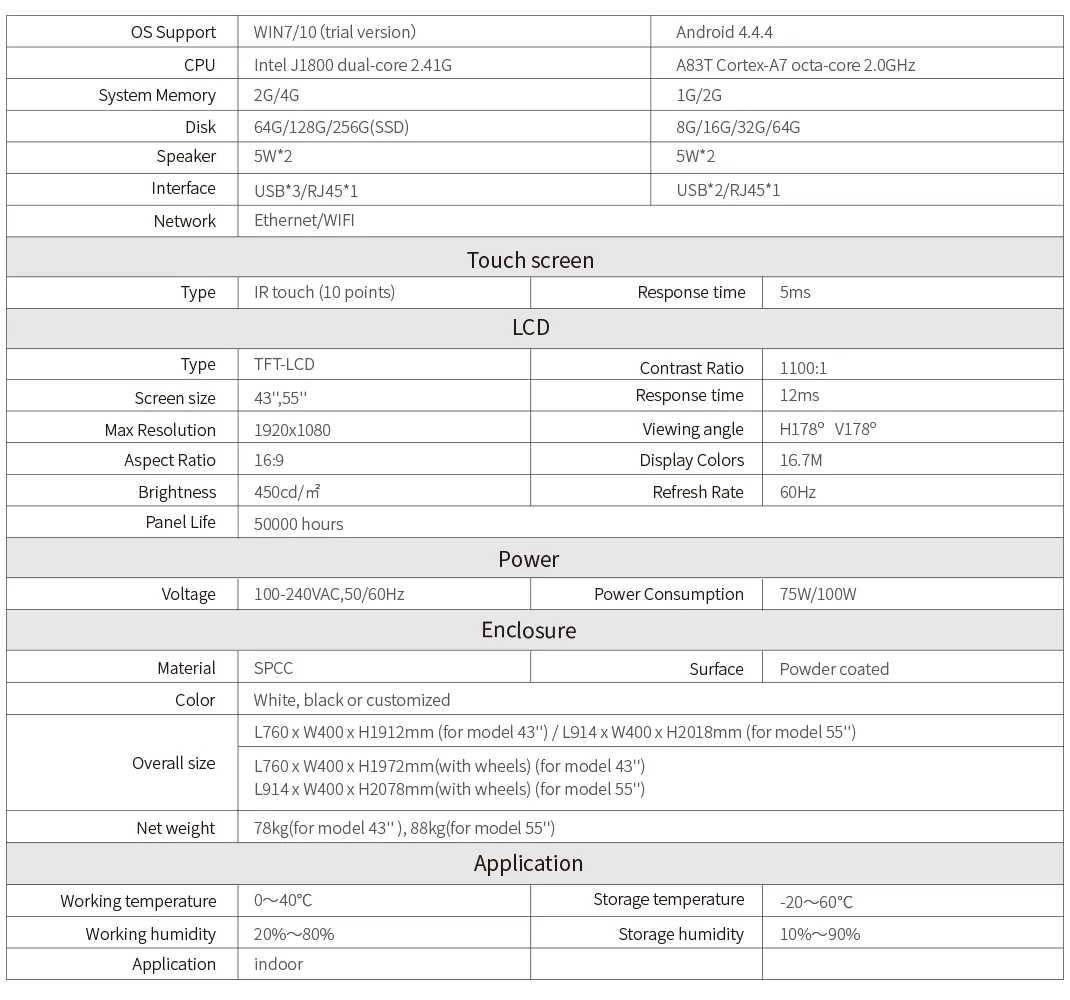Viewport: 1070px width, 1000px height.
Task: Select the A83T Cortex-A7 octa-core text
Action: [795, 65]
